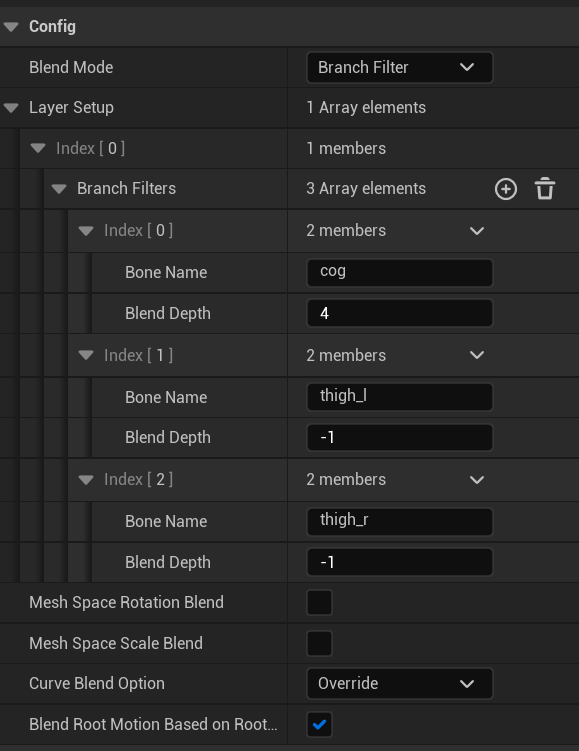The image size is (579, 751).
Task: Edit Bone Name field containing cog
Action: point(399,273)
